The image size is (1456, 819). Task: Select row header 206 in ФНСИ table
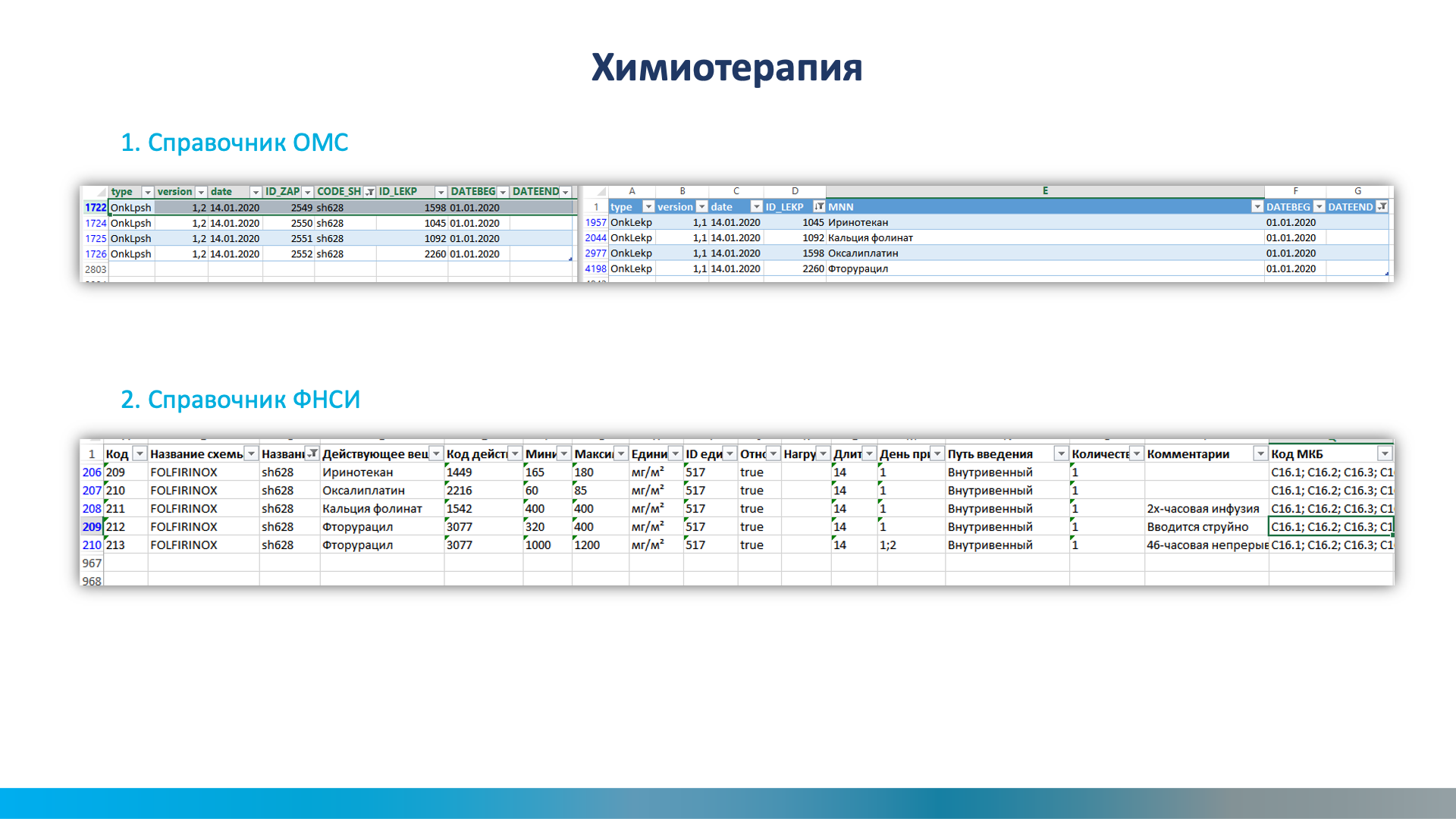[x=92, y=472]
